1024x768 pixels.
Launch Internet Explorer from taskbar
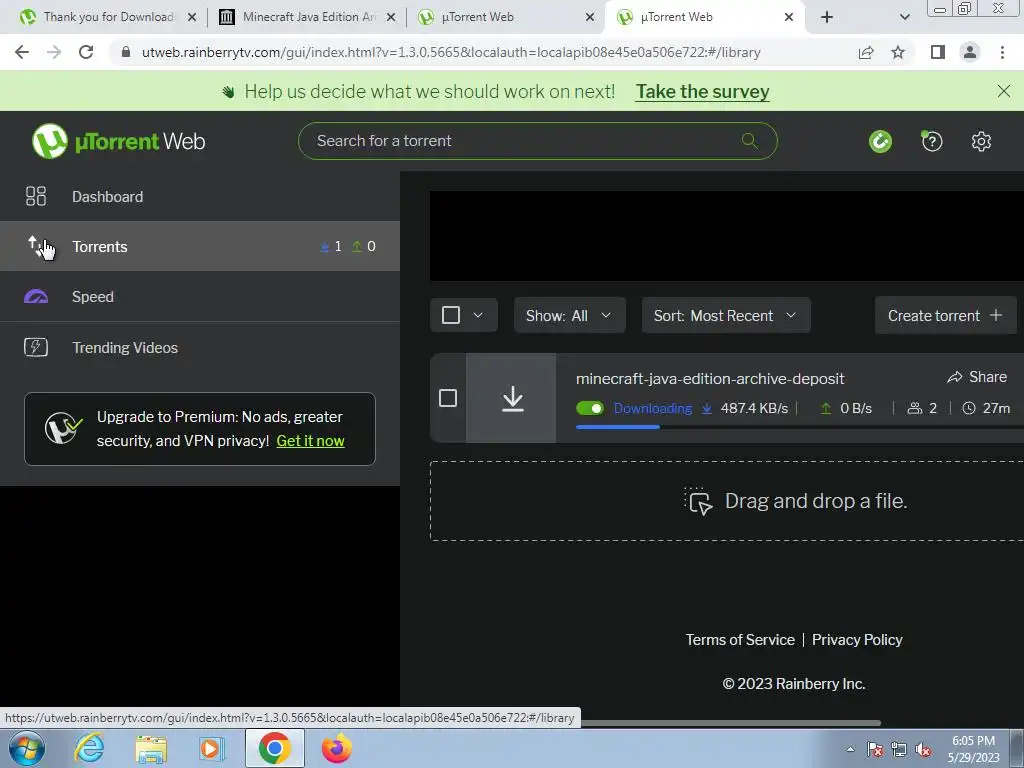click(x=89, y=748)
